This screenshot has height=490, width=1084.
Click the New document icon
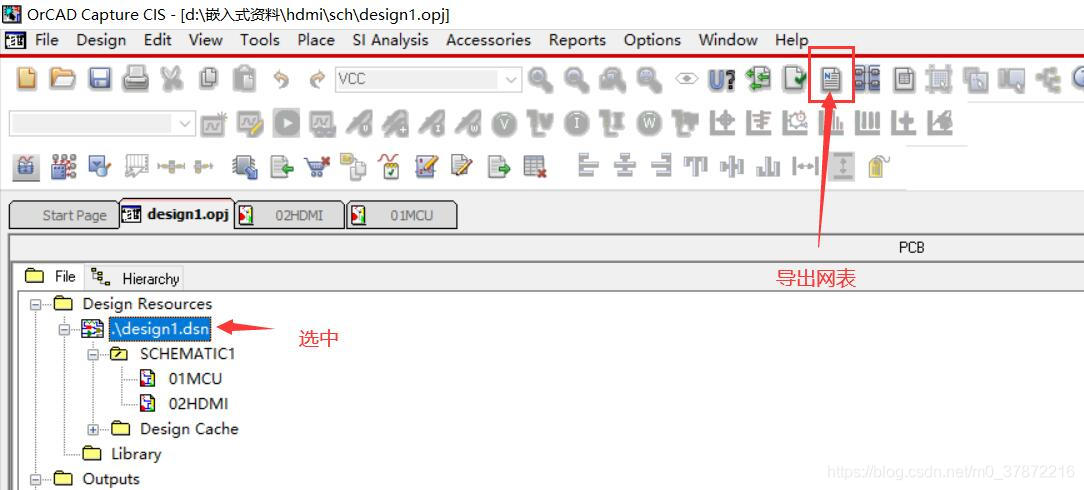point(27,79)
